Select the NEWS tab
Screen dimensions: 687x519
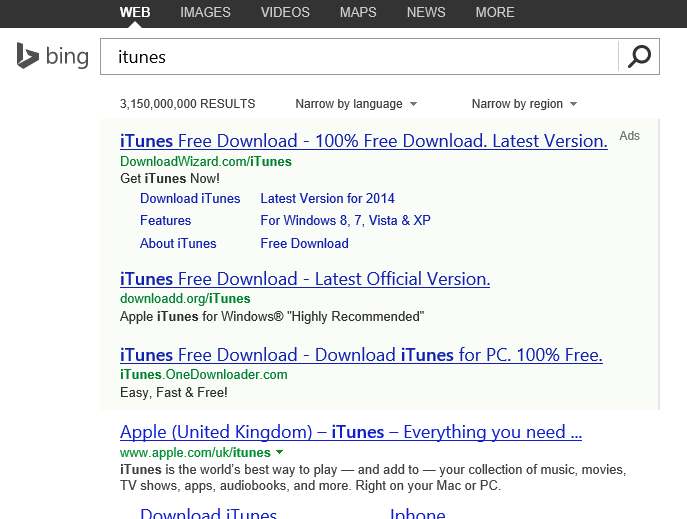[x=426, y=12]
